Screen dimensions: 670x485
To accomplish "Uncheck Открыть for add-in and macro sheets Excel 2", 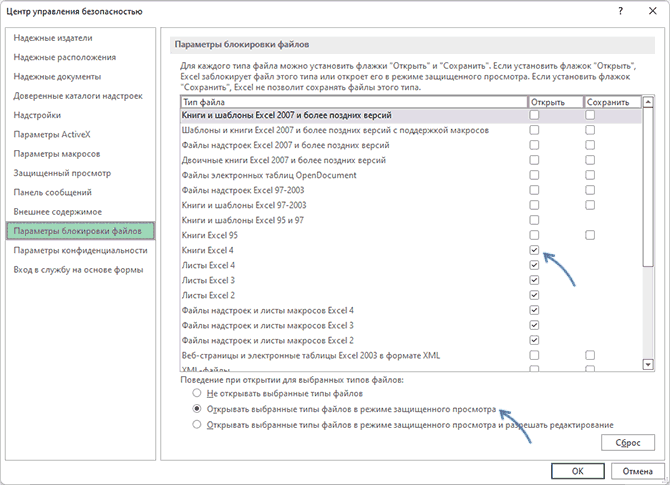I will pyautogui.click(x=534, y=340).
